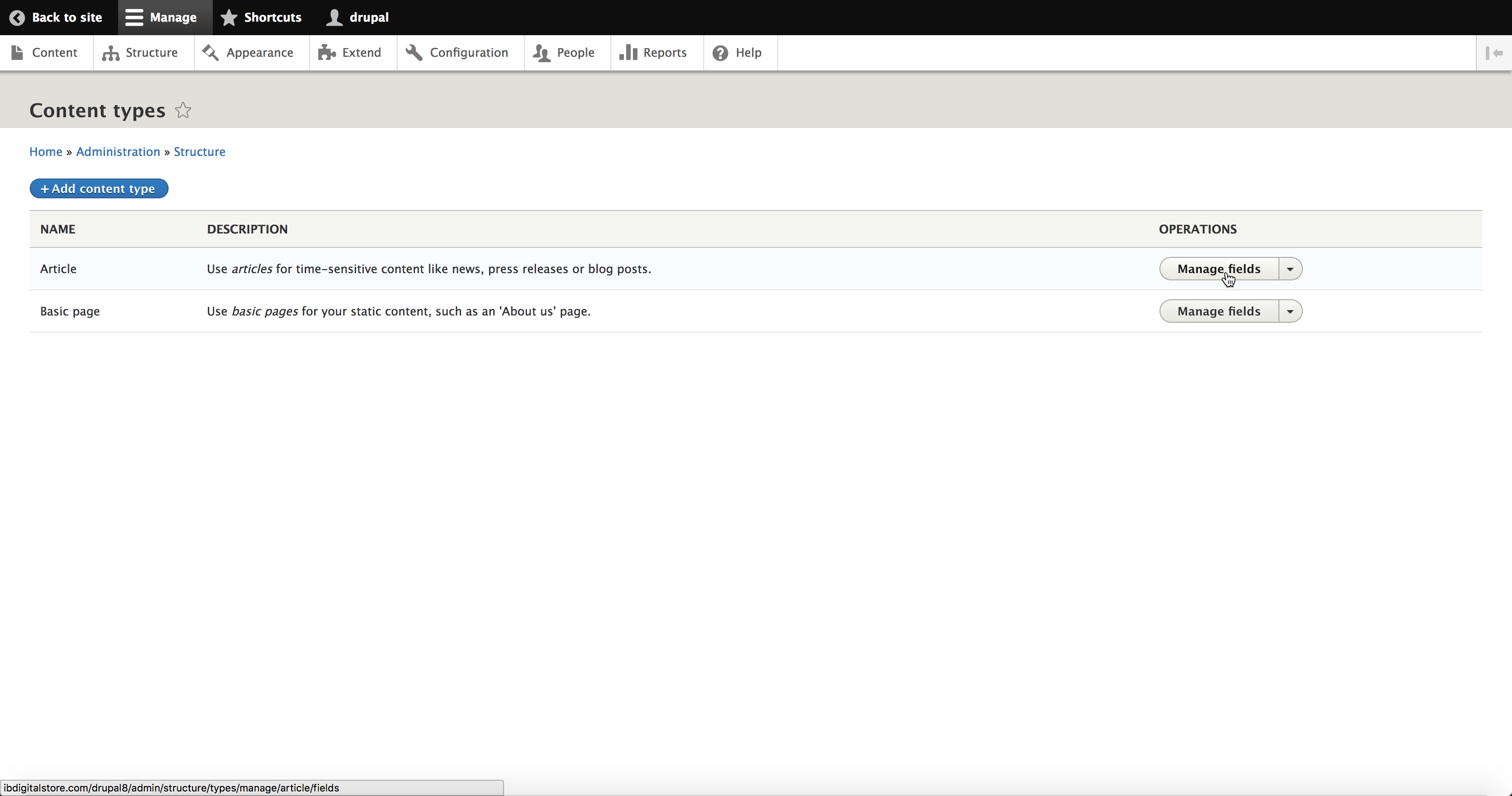Click the Help question mark icon
Image resolution: width=1512 pixels, height=796 pixels.
[720, 54]
